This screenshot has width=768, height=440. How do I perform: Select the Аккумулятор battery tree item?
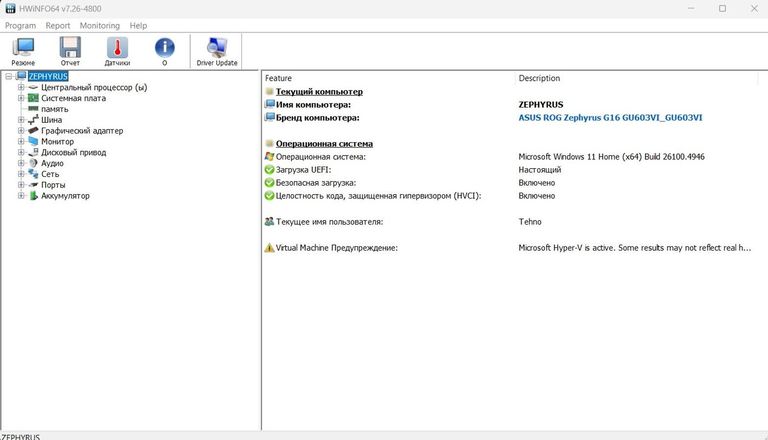pos(65,196)
